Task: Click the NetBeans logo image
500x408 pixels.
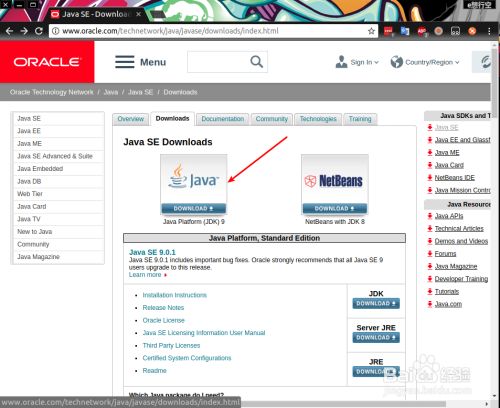Action: pyautogui.click(x=335, y=180)
